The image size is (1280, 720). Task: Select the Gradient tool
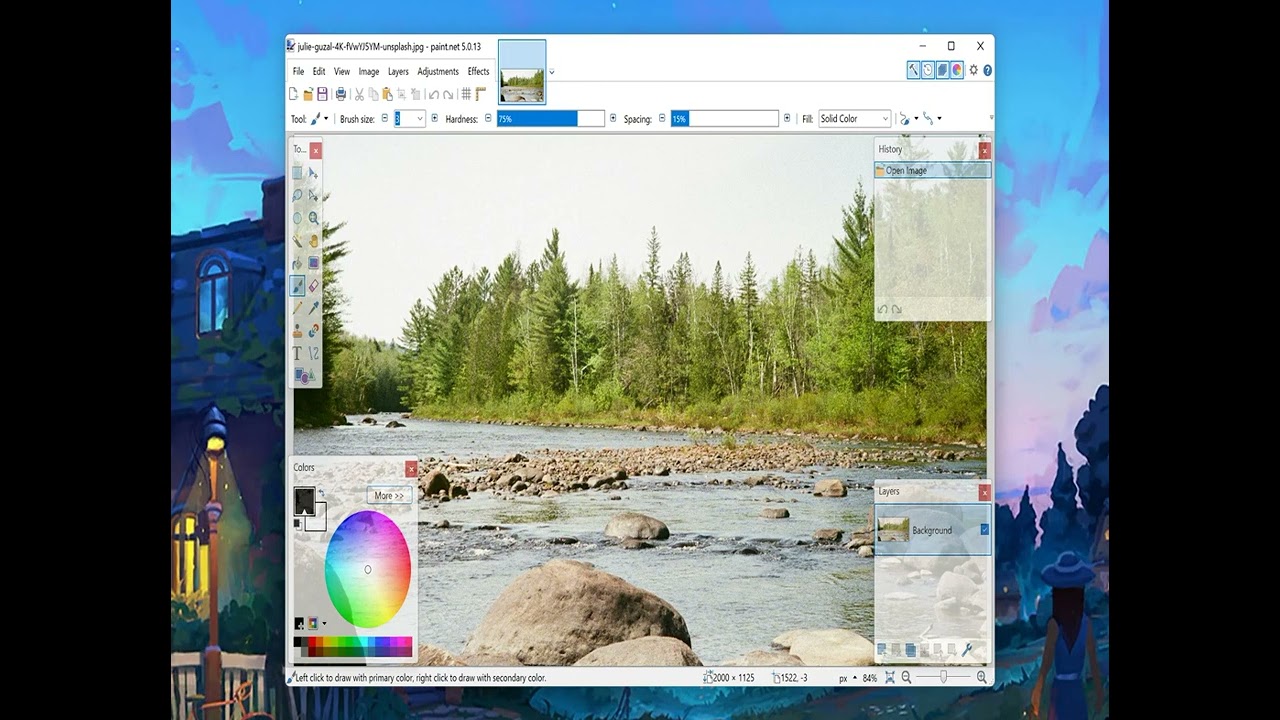(313, 263)
